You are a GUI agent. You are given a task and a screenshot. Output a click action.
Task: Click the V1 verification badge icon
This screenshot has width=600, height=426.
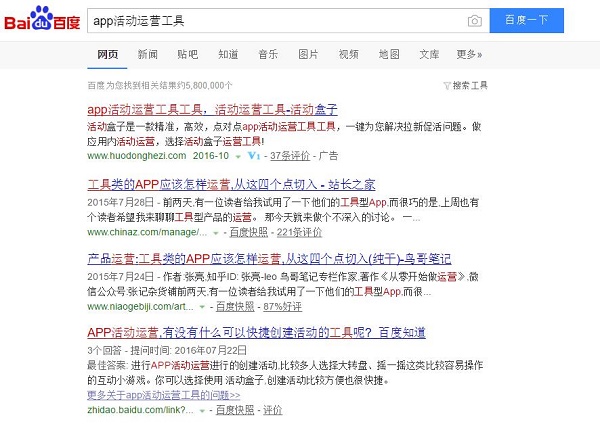(254, 155)
